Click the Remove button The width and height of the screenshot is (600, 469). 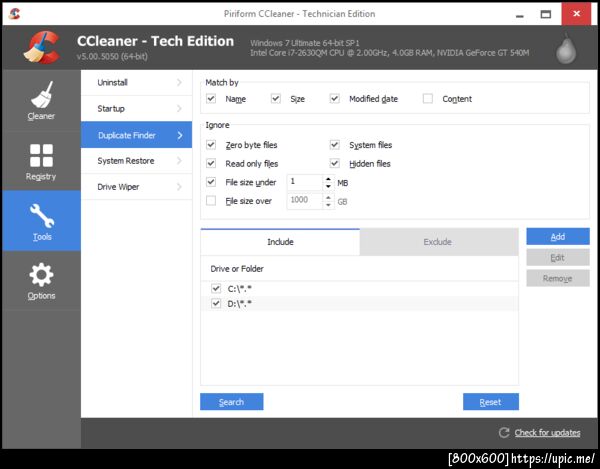tap(558, 278)
